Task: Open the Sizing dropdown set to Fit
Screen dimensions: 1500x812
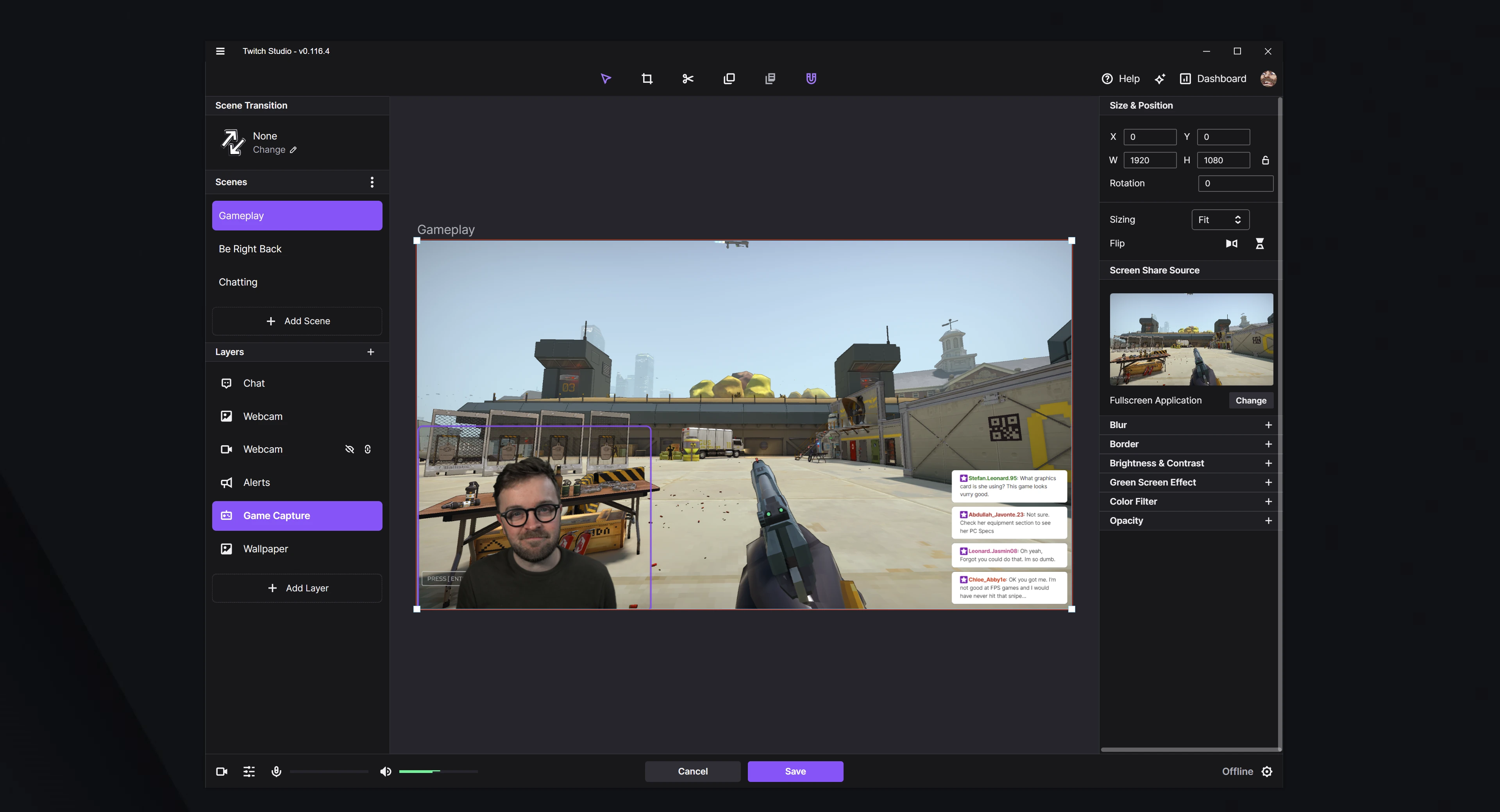Action: [1221, 220]
